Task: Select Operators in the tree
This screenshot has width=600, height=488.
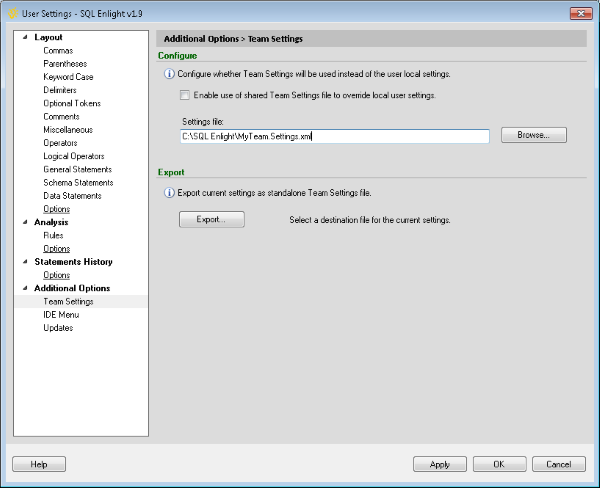Action: (x=60, y=143)
